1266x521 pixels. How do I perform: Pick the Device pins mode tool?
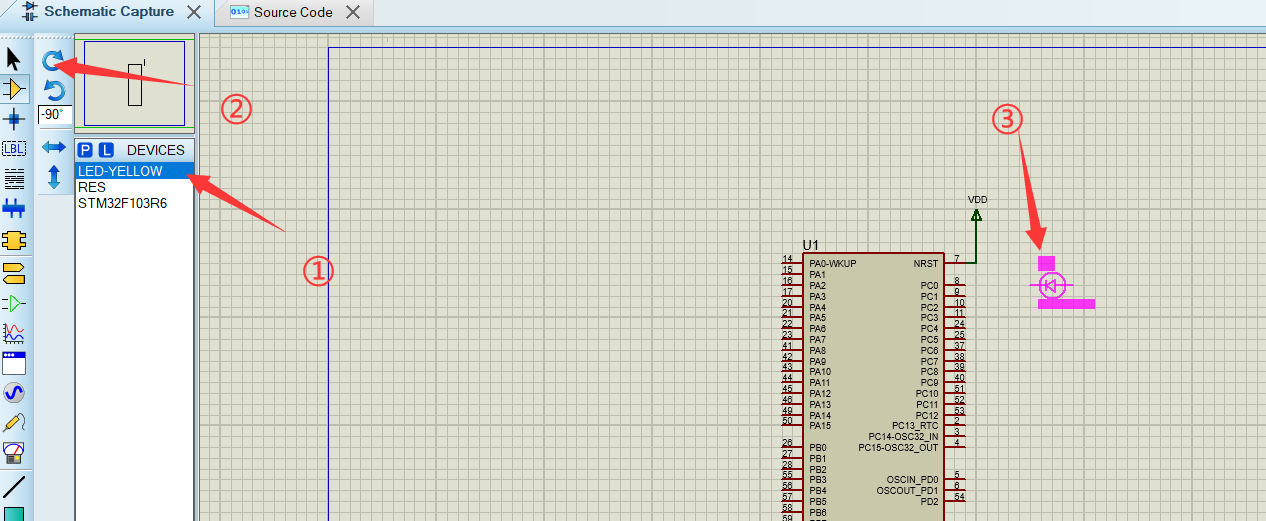pos(14,303)
